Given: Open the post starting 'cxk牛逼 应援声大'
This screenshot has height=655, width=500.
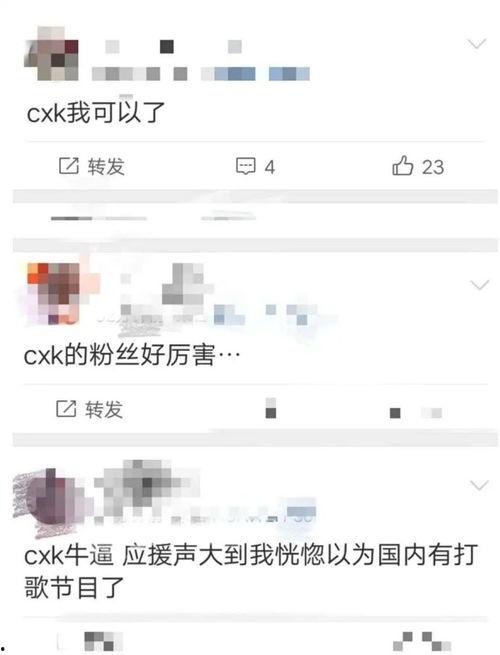Looking at the screenshot, I should 251,571.
